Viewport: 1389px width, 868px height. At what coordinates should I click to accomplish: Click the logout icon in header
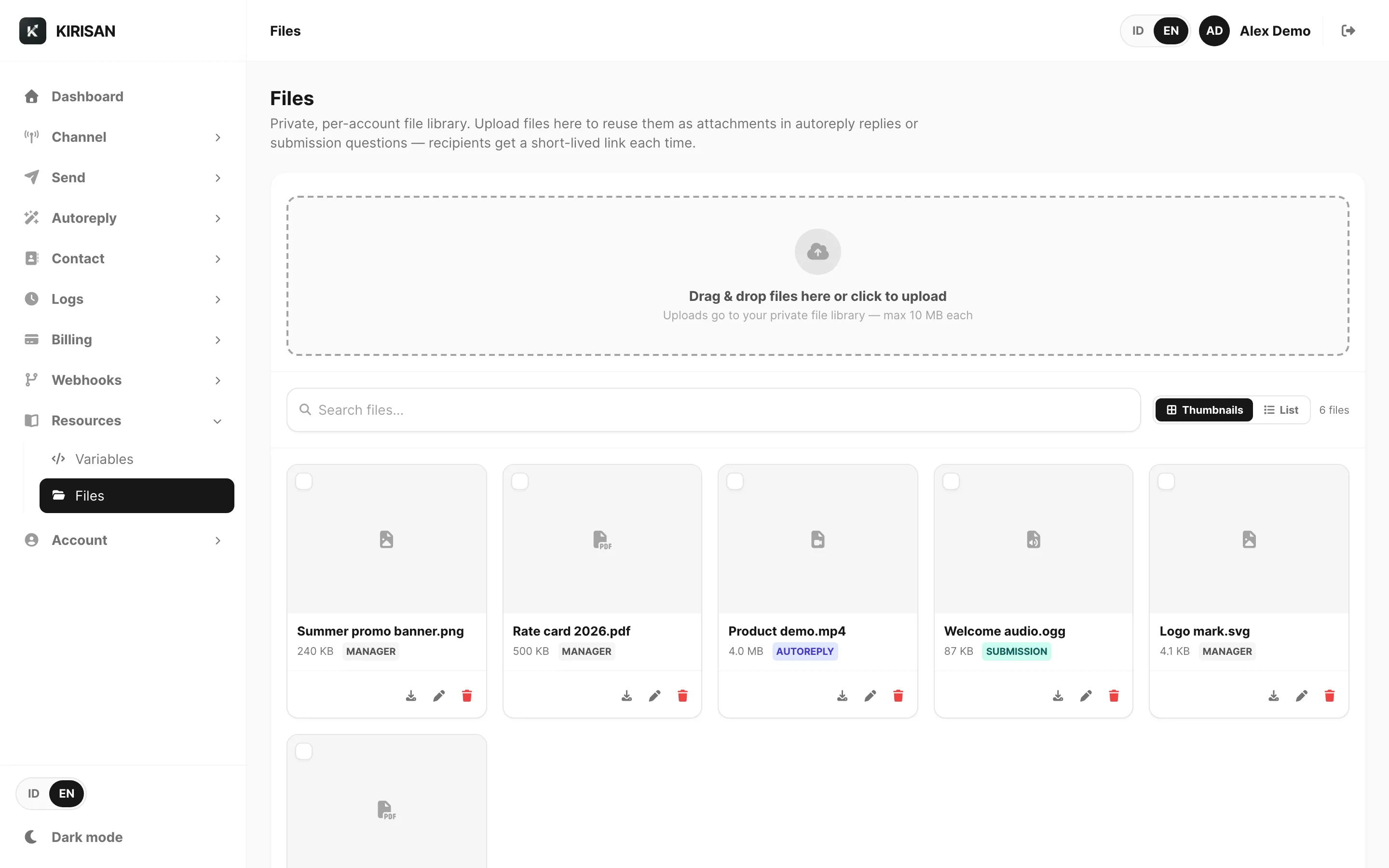coord(1348,31)
